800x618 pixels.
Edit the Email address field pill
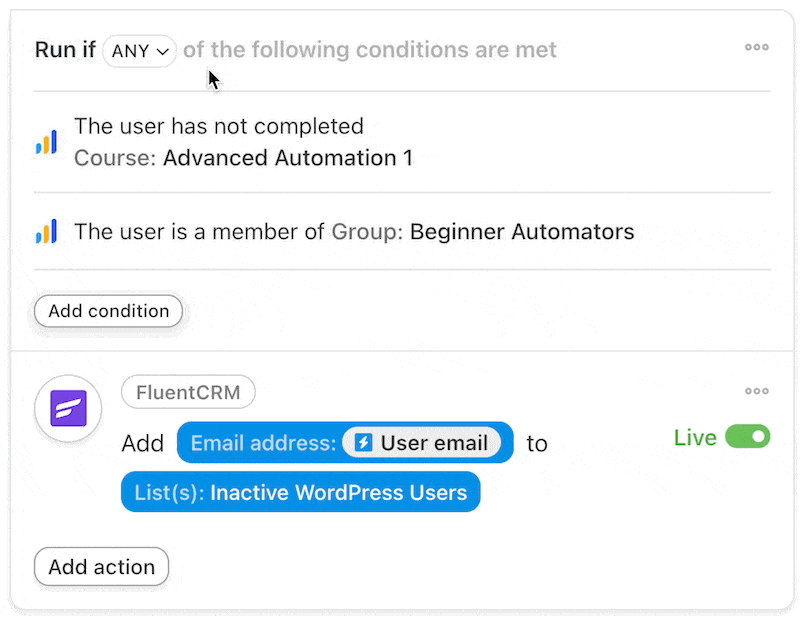click(x=345, y=442)
